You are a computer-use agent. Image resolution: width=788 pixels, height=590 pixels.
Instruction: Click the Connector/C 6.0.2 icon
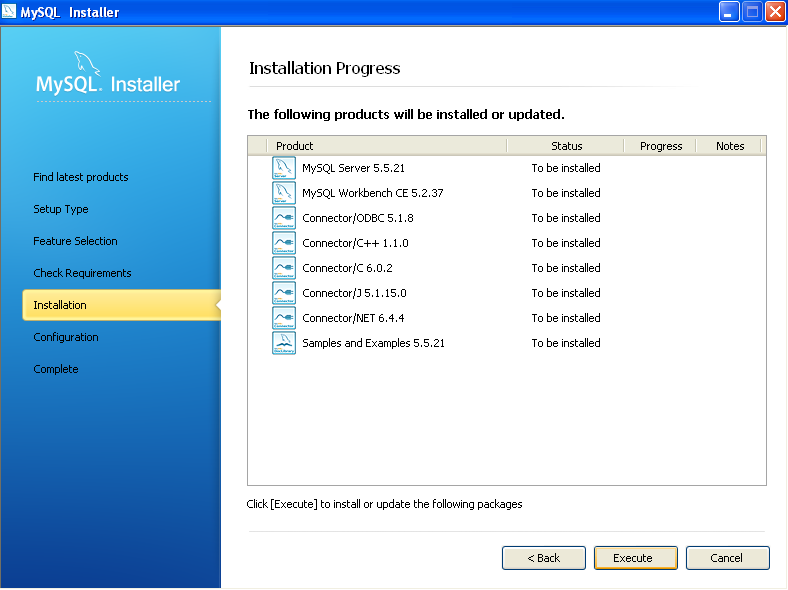pyautogui.click(x=284, y=268)
